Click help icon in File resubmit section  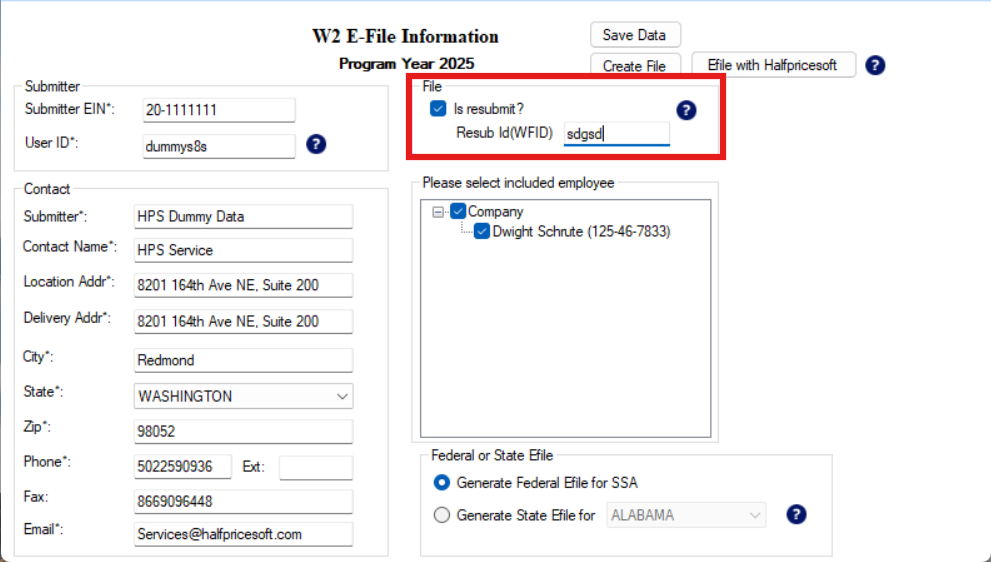[x=686, y=110]
